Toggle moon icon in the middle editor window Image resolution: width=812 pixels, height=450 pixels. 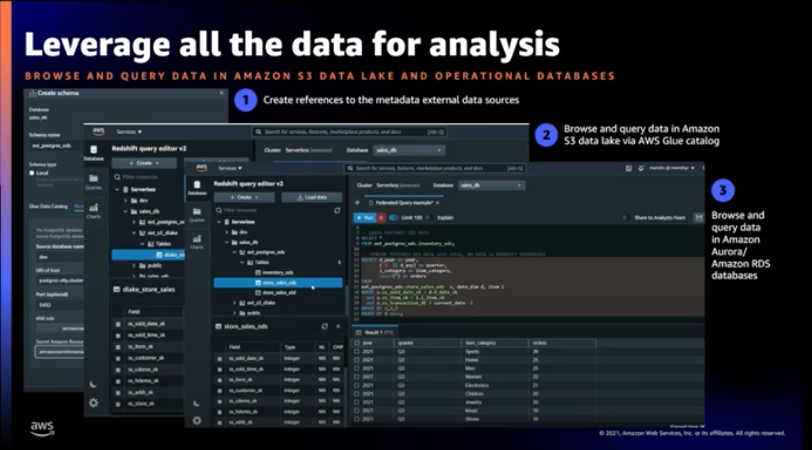[x=93, y=384]
